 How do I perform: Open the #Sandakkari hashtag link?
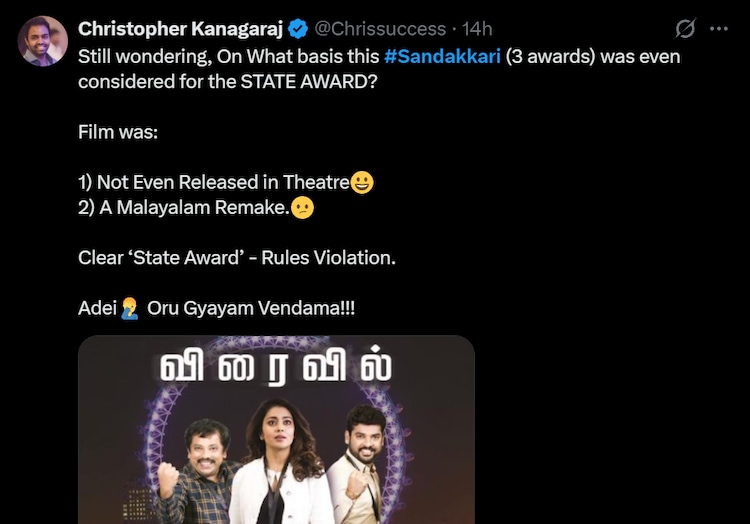point(441,56)
